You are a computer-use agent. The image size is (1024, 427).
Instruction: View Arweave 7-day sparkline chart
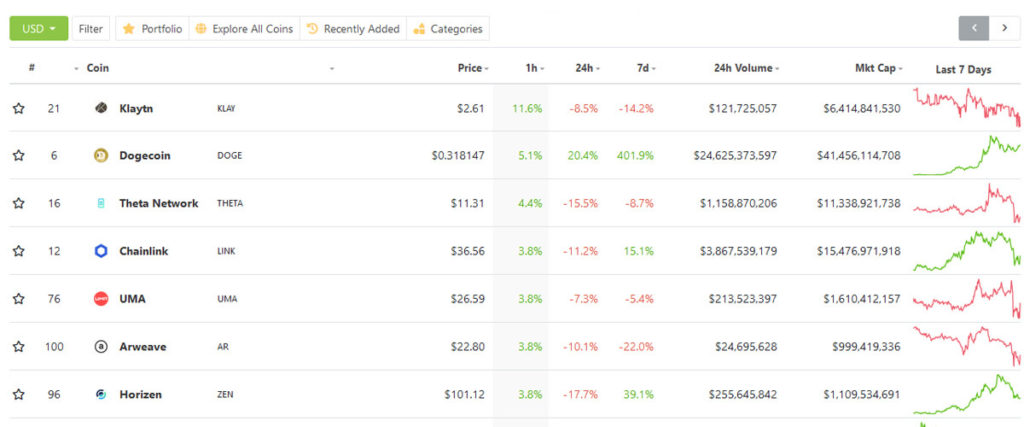(x=967, y=346)
